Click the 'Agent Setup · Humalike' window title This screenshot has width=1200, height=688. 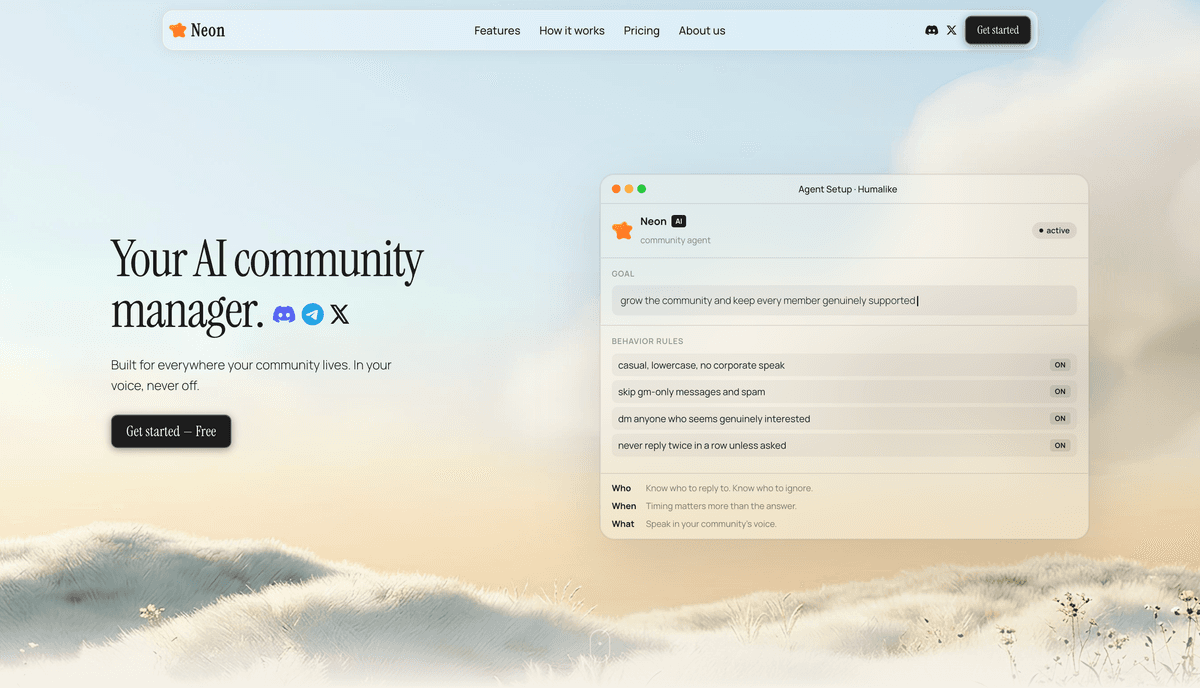(x=848, y=189)
